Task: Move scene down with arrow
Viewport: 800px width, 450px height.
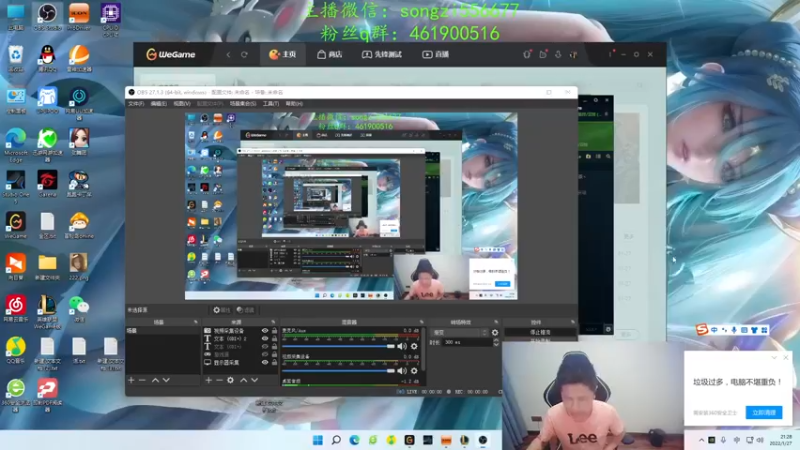Action: 166,380
